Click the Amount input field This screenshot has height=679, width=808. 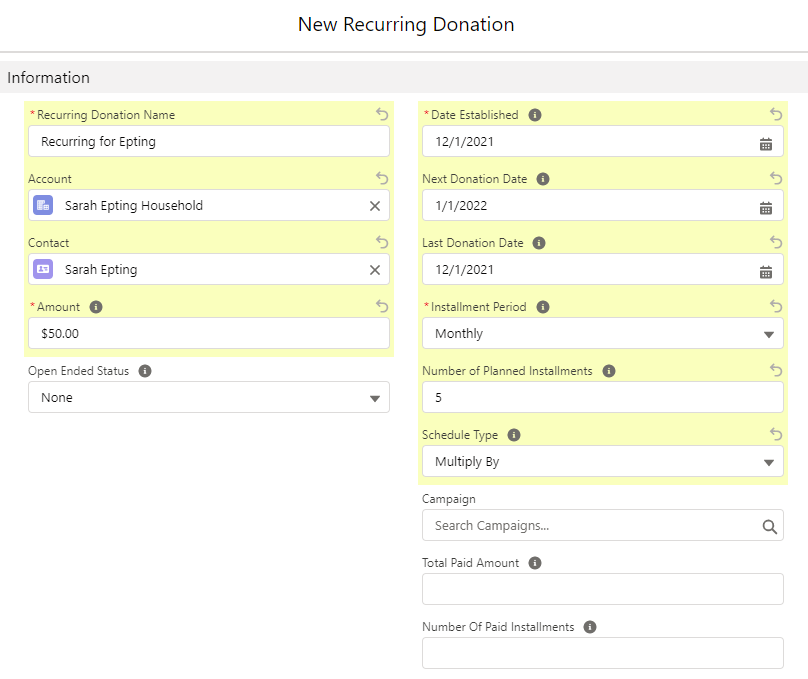(x=209, y=334)
